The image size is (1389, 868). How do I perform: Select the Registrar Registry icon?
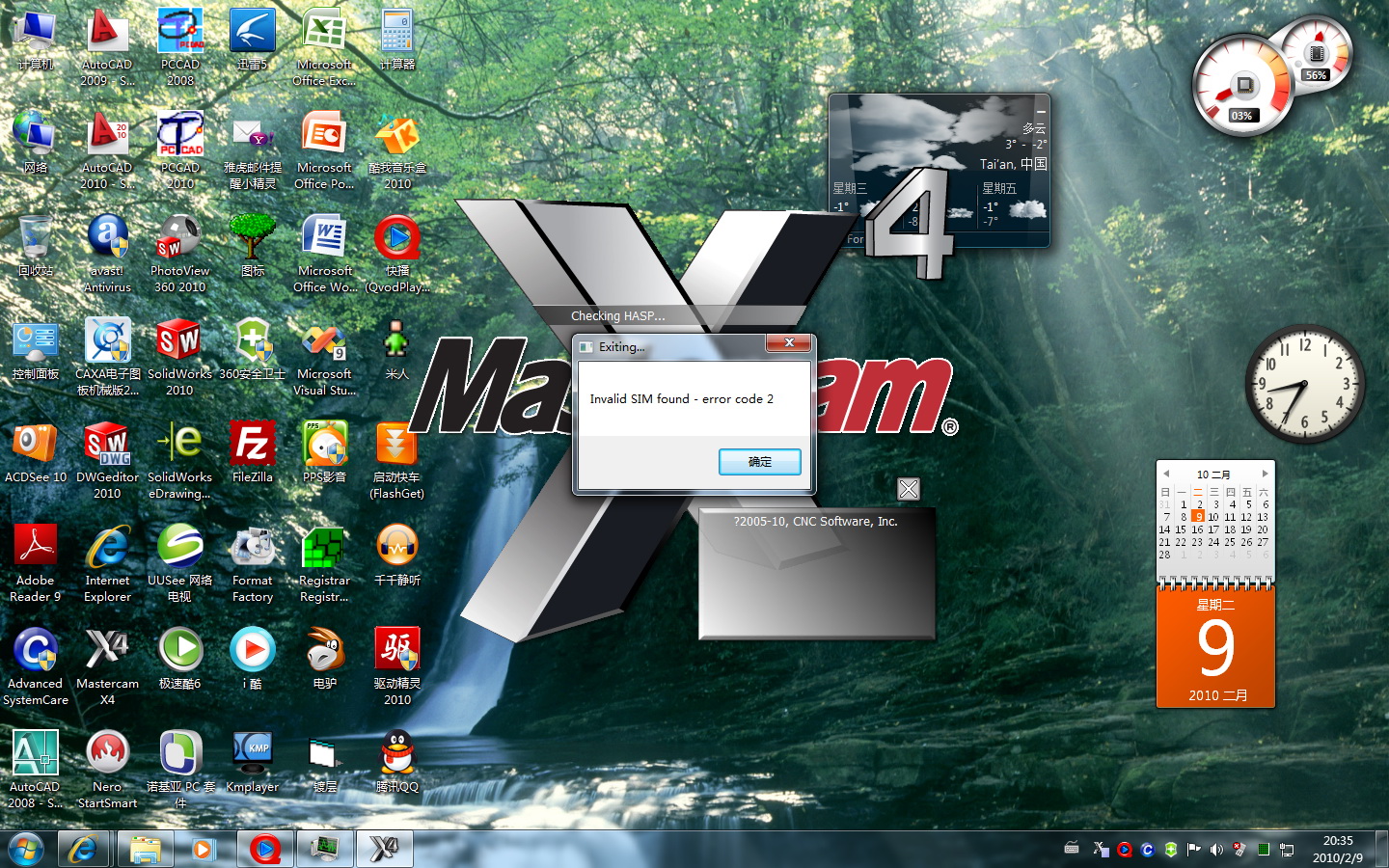click(x=324, y=564)
